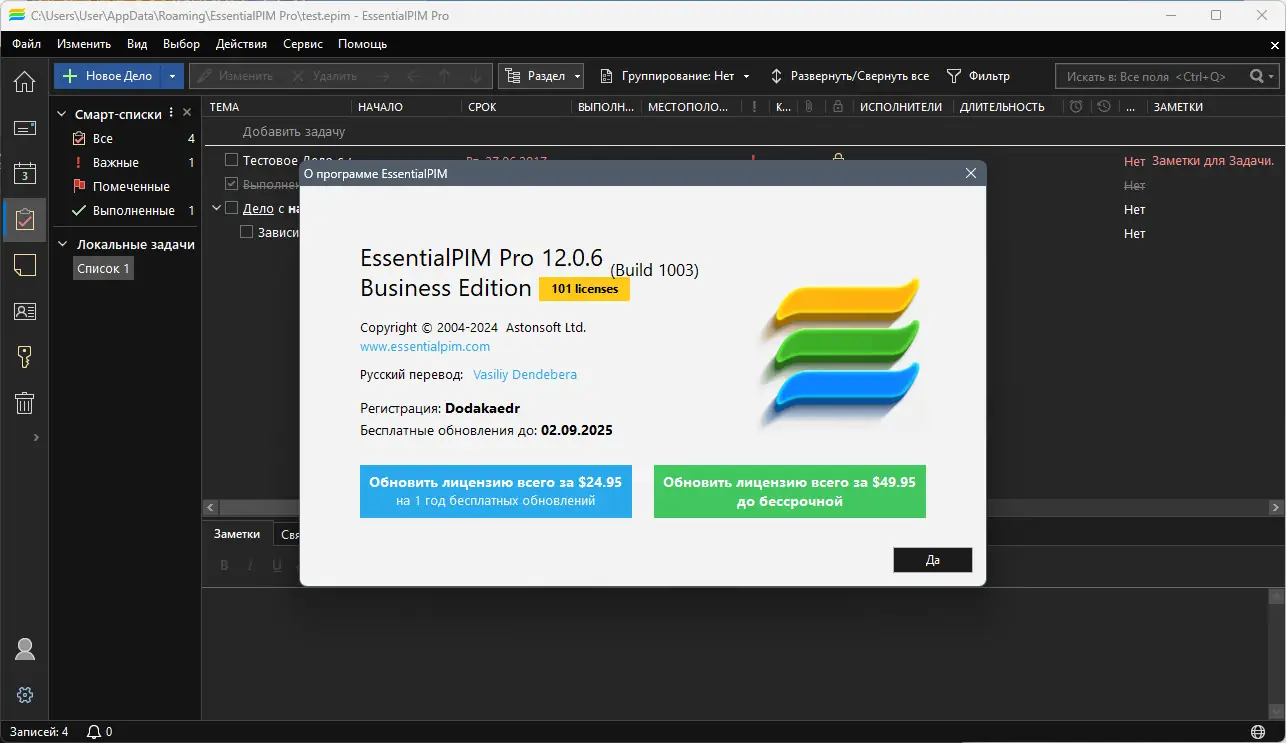The width and height of the screenshot is (1286, 743).
Task: Open settings gear in sidebar
Action: (25, 695)
